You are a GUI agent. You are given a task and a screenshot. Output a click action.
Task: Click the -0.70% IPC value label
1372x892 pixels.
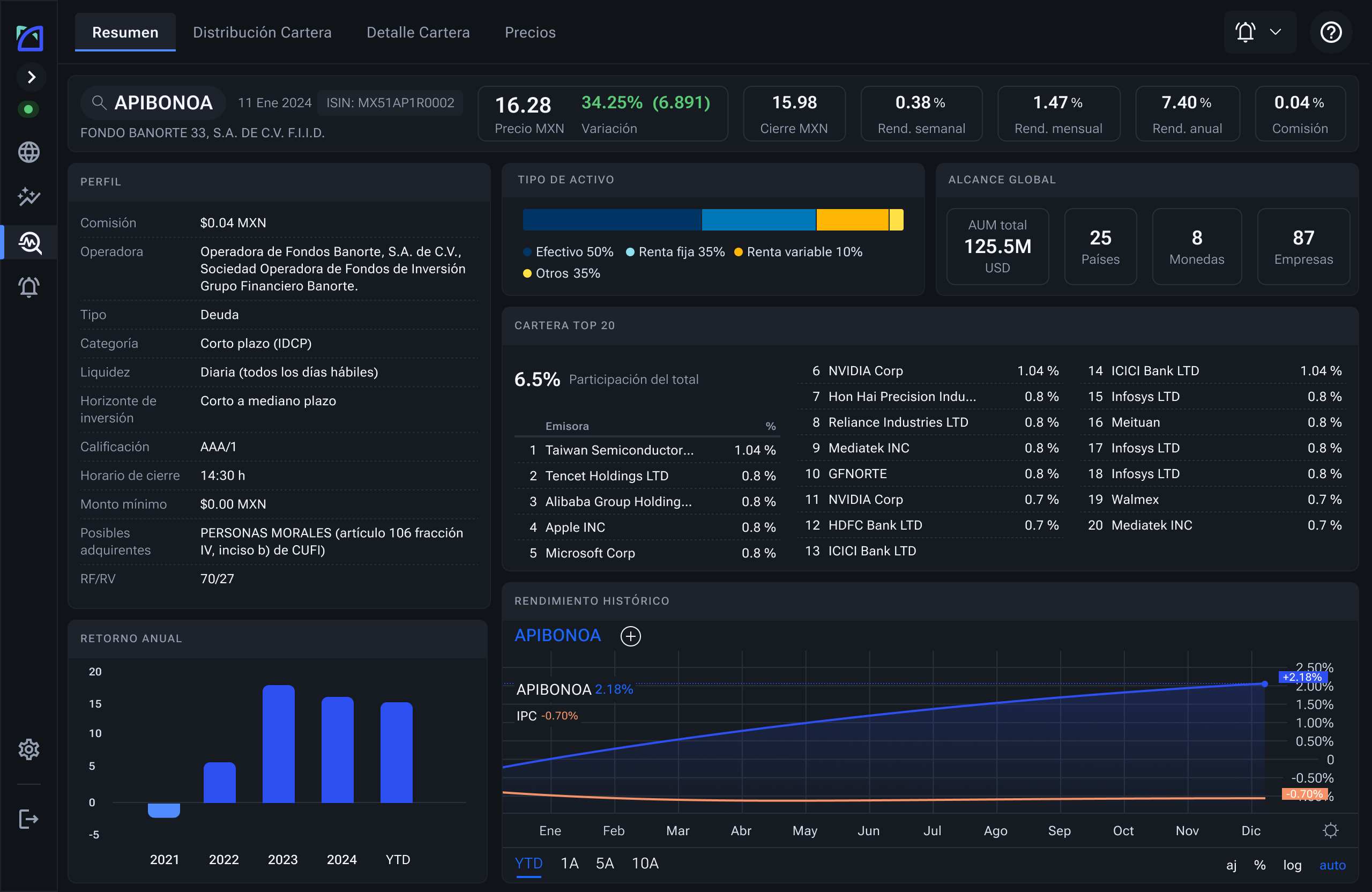(x=1304, y=794)
